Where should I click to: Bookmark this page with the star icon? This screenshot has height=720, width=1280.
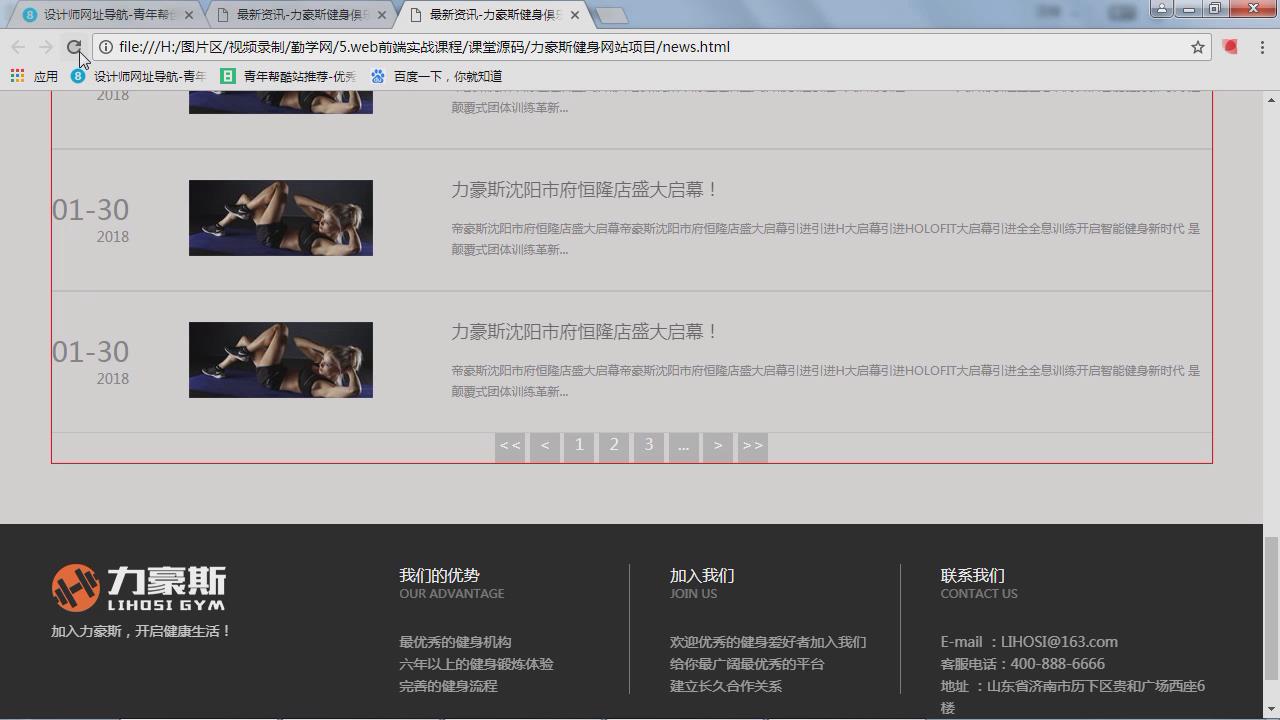click(1197, 47)
